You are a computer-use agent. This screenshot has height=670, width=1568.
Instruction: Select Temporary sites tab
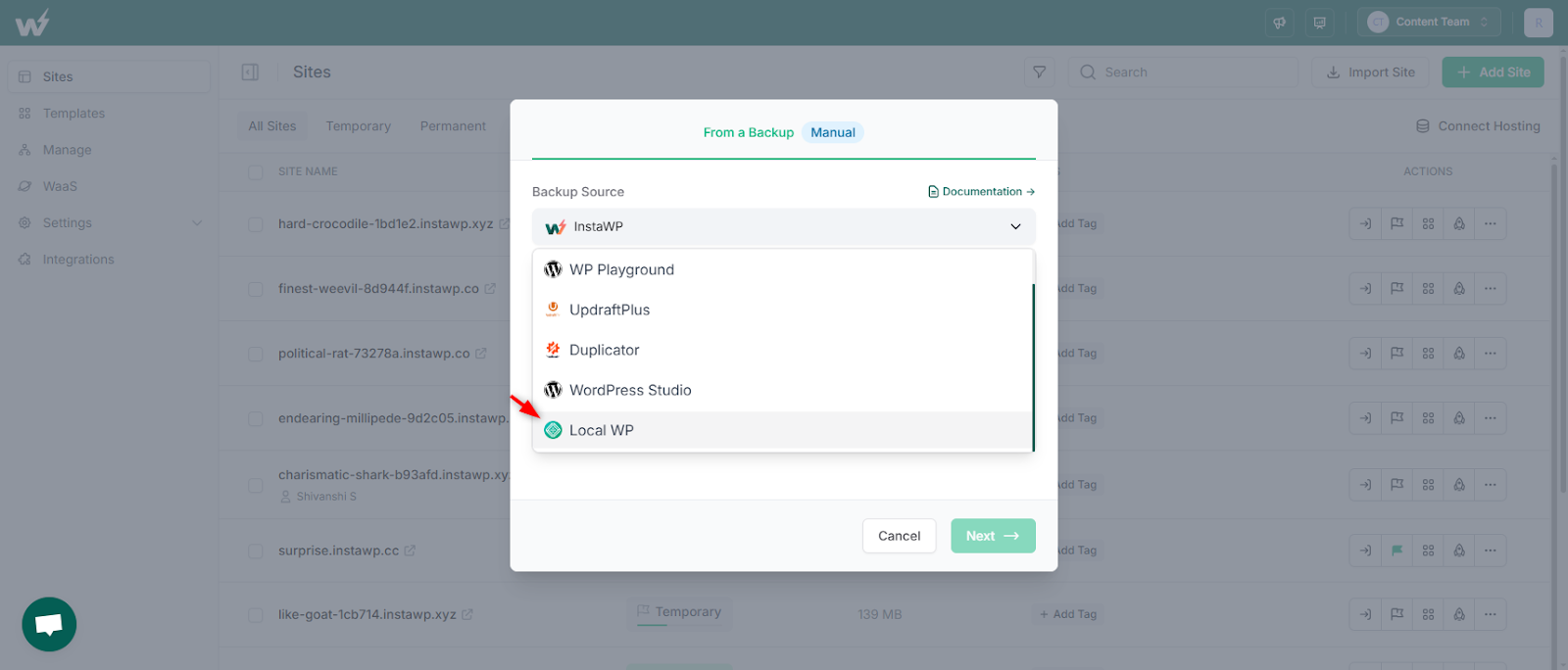358,126
